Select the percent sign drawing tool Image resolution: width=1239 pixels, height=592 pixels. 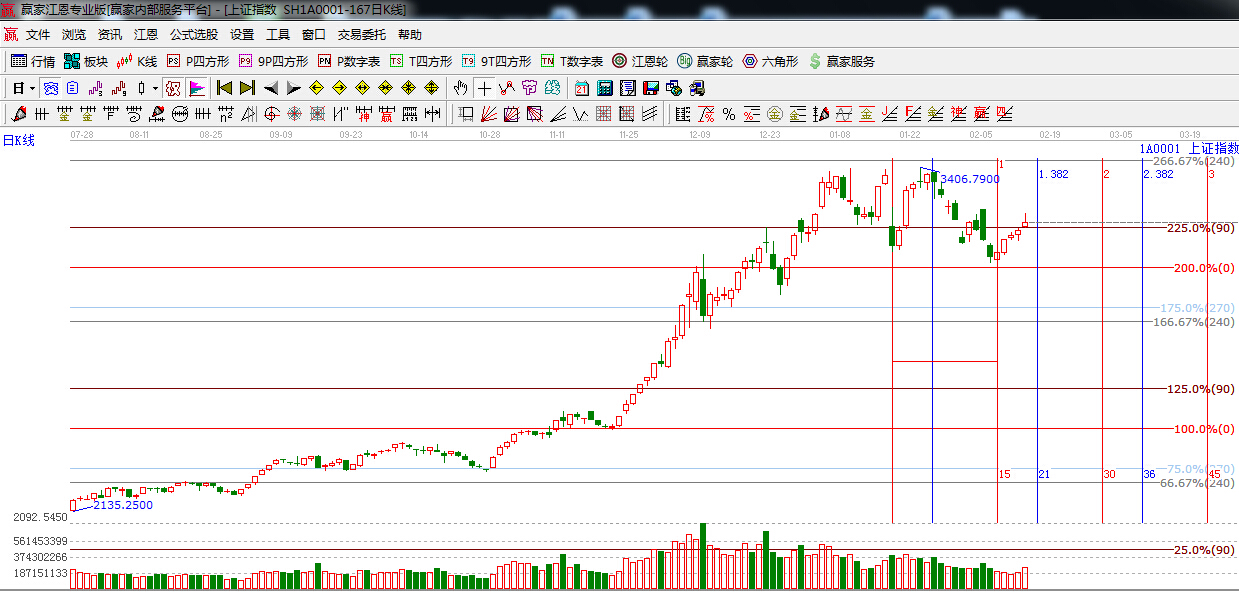tap(729, 114)
